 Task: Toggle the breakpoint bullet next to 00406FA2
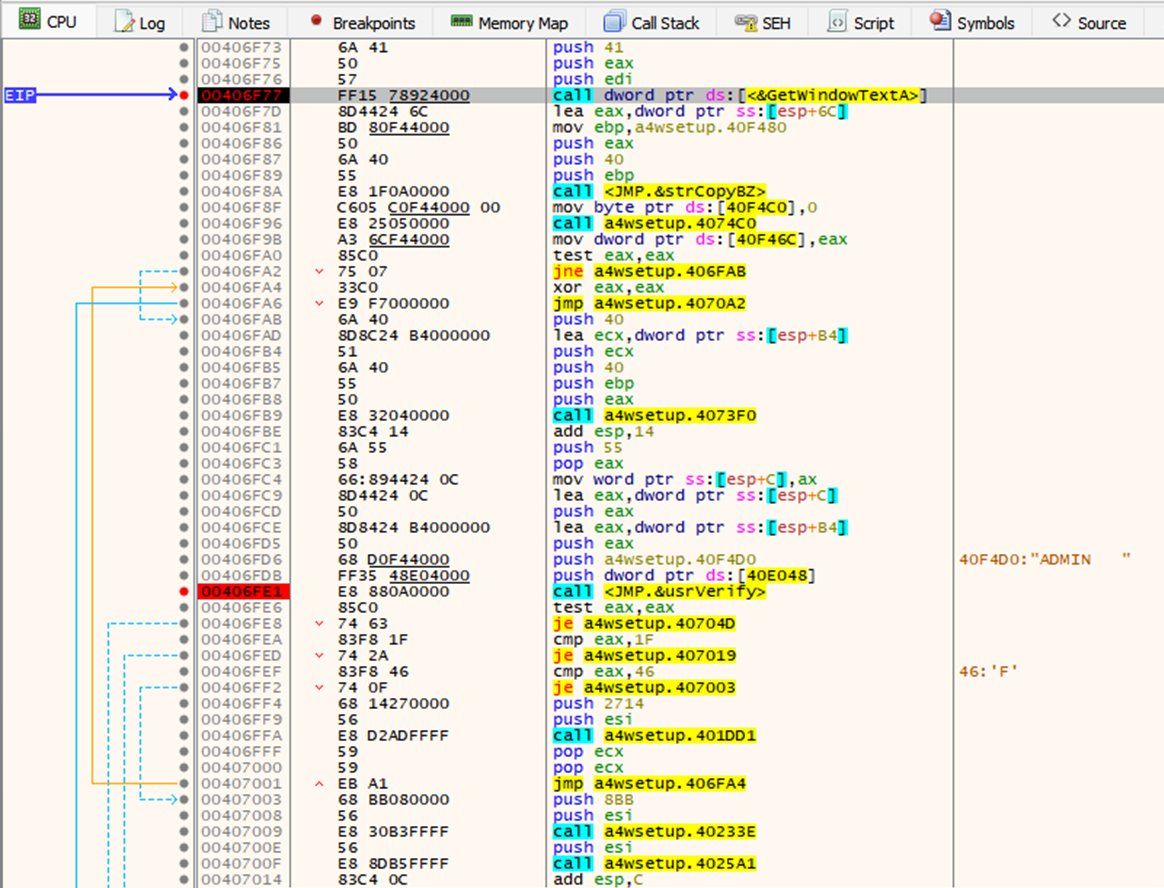click(x=184, y=271)
